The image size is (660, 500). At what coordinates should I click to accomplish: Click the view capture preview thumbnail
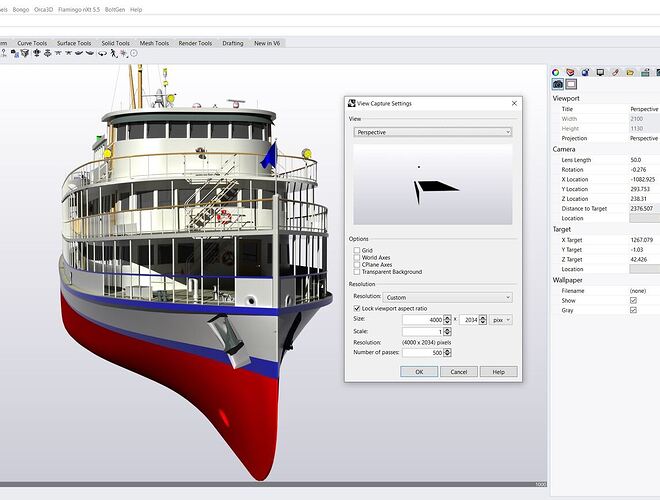click(x=433, y=184)
